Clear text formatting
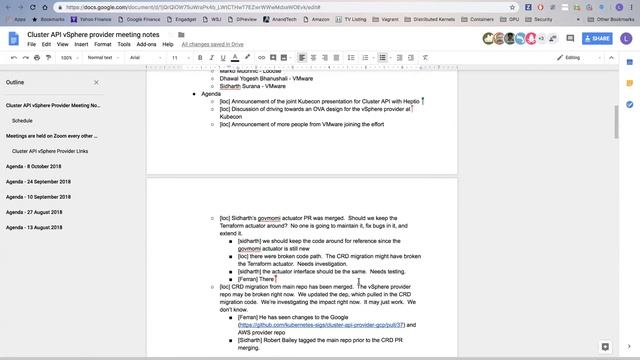 [425, 58]
